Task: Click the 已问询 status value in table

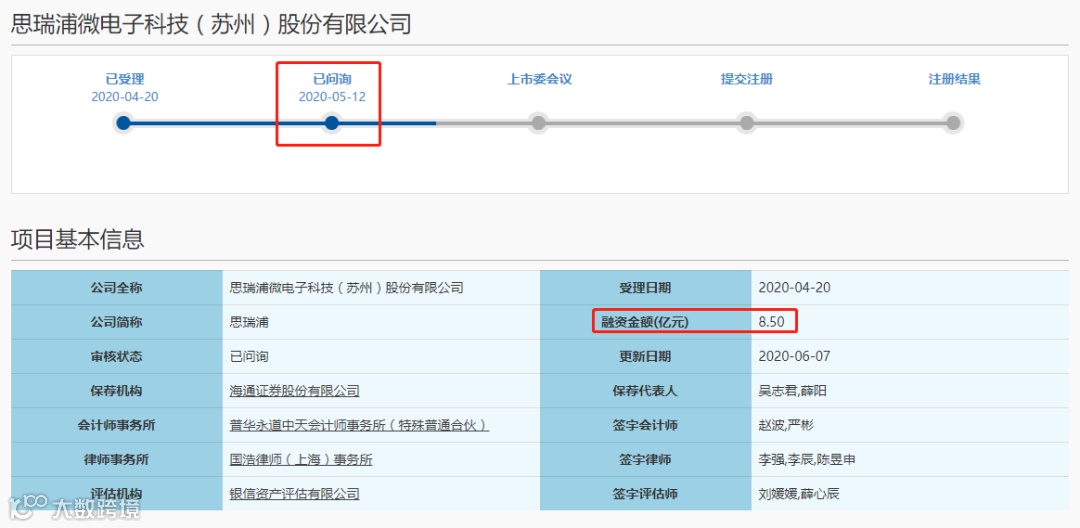Action: click(x=249, y=357)
